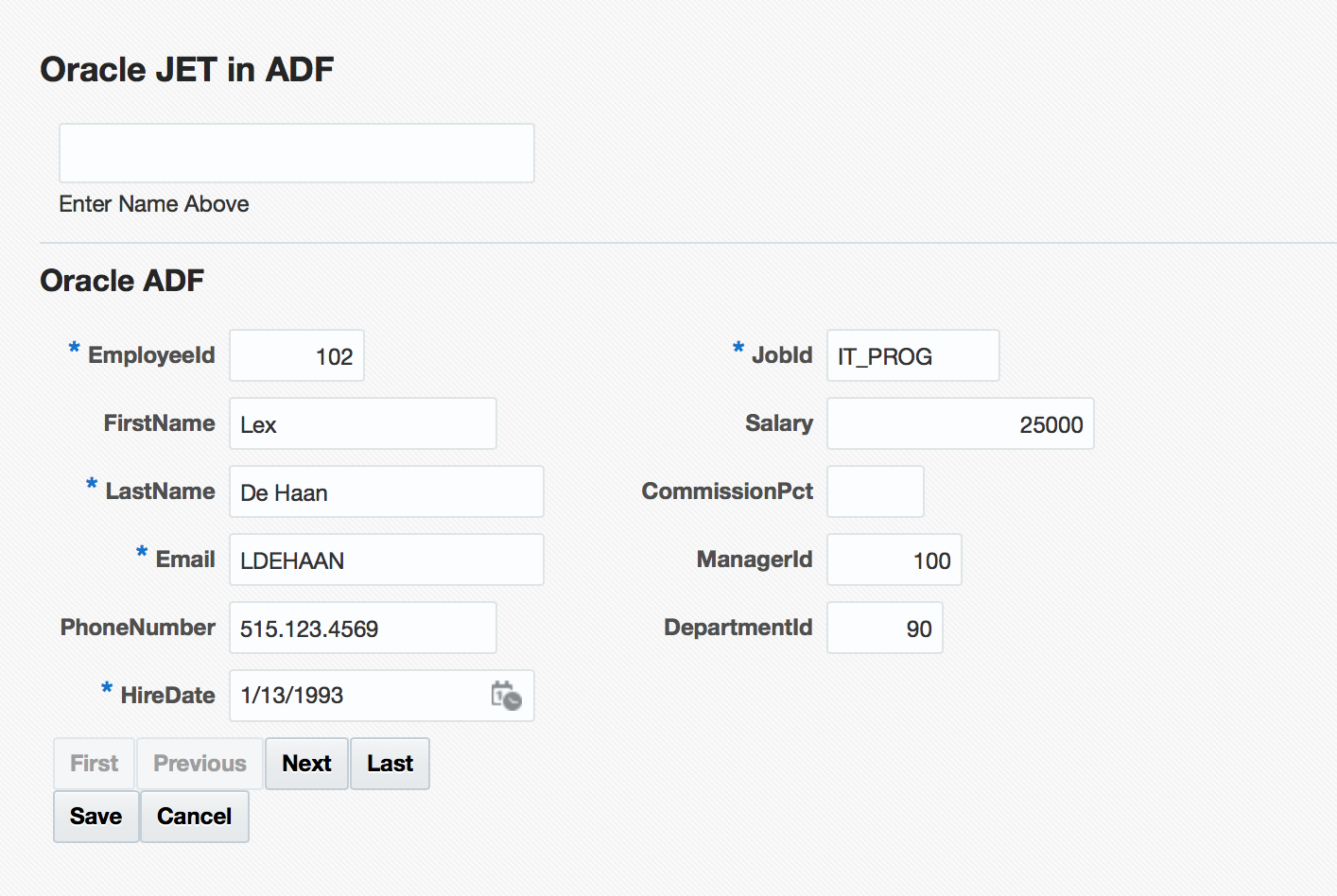Image resolution: width=1337 pixels, height=896 pixels.
Task: Click the PhoneNumber input field
Action: click(x=362, y=629)
